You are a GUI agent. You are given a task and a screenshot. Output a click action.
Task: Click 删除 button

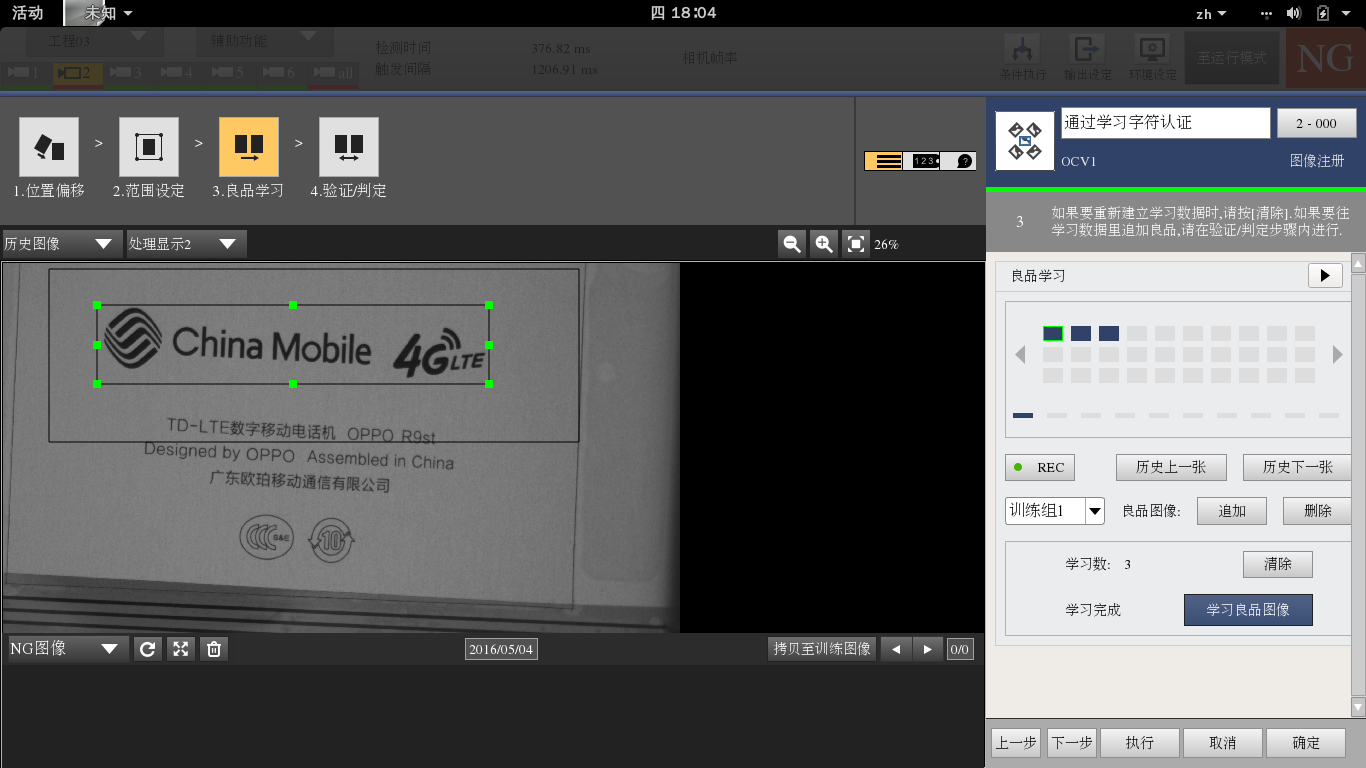1318,511
